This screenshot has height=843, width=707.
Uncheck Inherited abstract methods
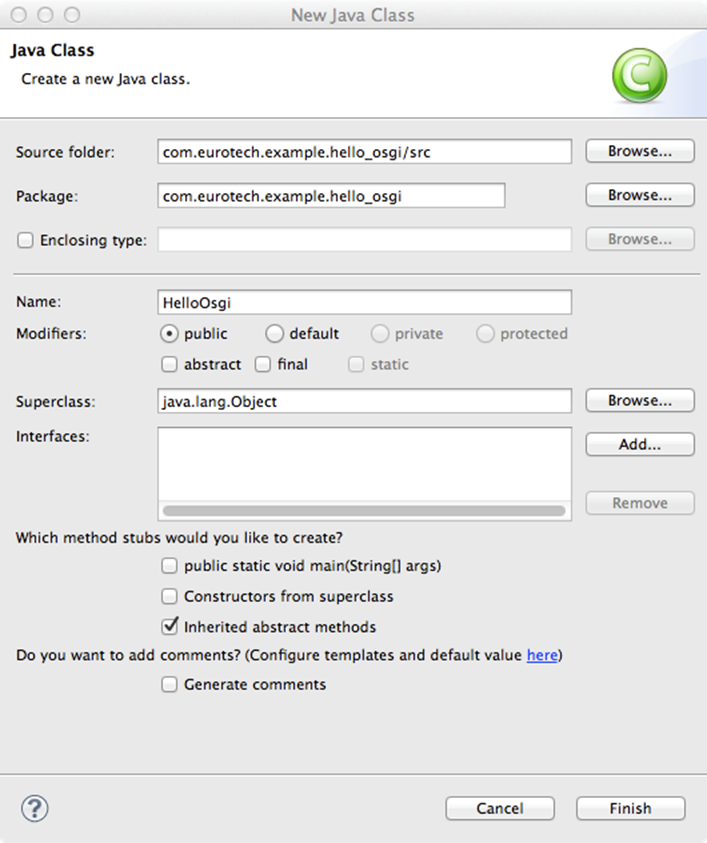click(x=169, y=627)
